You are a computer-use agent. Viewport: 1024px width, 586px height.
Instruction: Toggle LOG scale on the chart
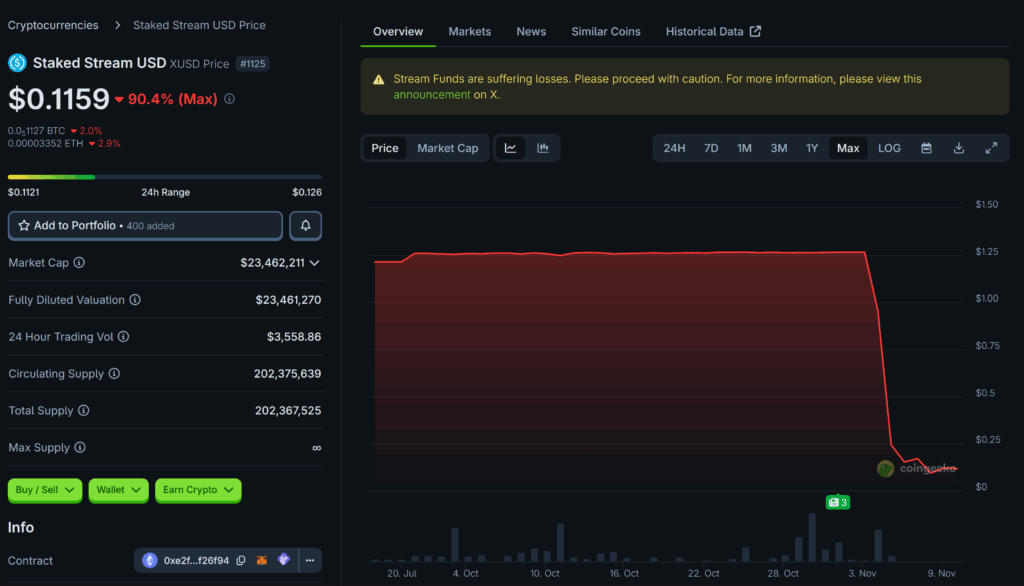click(889, 148)
